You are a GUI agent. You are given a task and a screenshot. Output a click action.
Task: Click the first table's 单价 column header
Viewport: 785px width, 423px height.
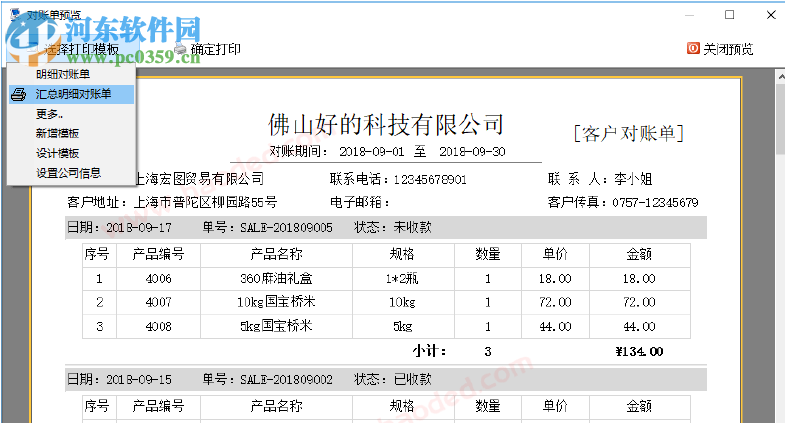pos(555,254)
